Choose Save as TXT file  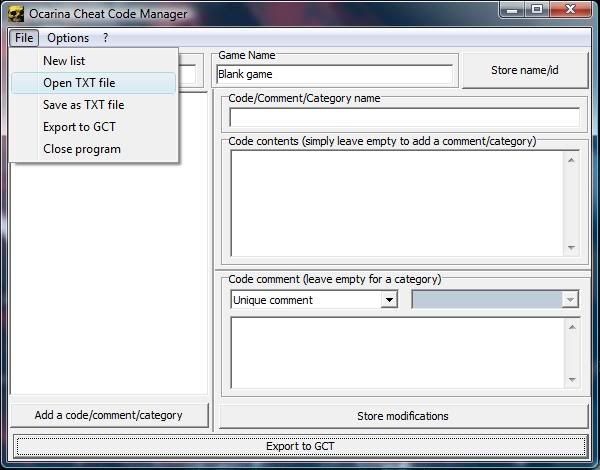[x=93, y=105]
